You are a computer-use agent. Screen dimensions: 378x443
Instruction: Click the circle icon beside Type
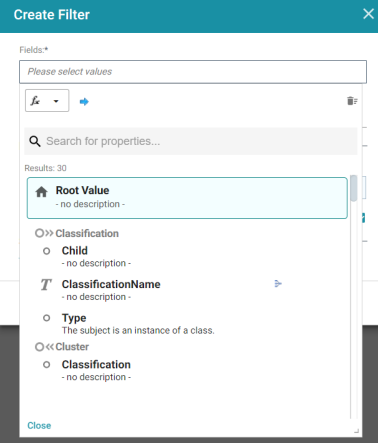click(x=47, y=318)
